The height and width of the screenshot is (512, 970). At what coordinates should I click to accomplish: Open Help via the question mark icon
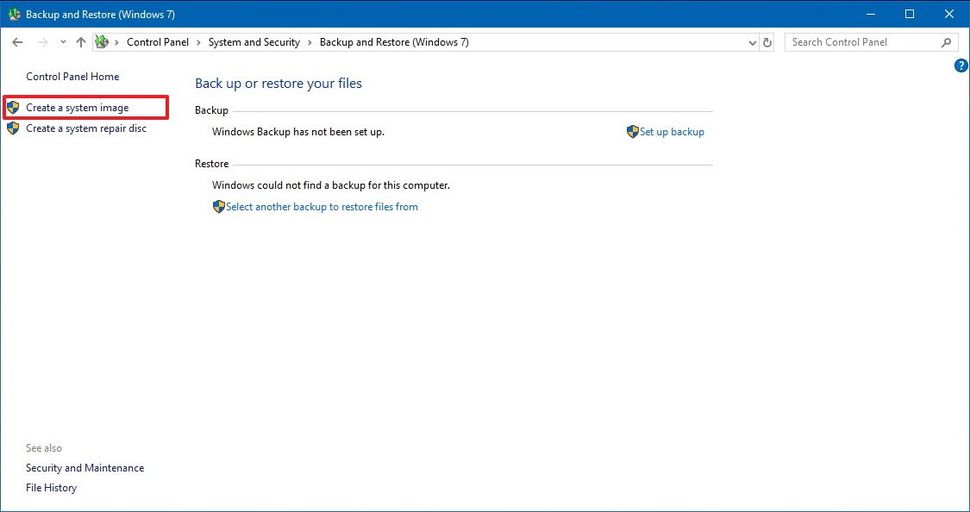961,66
